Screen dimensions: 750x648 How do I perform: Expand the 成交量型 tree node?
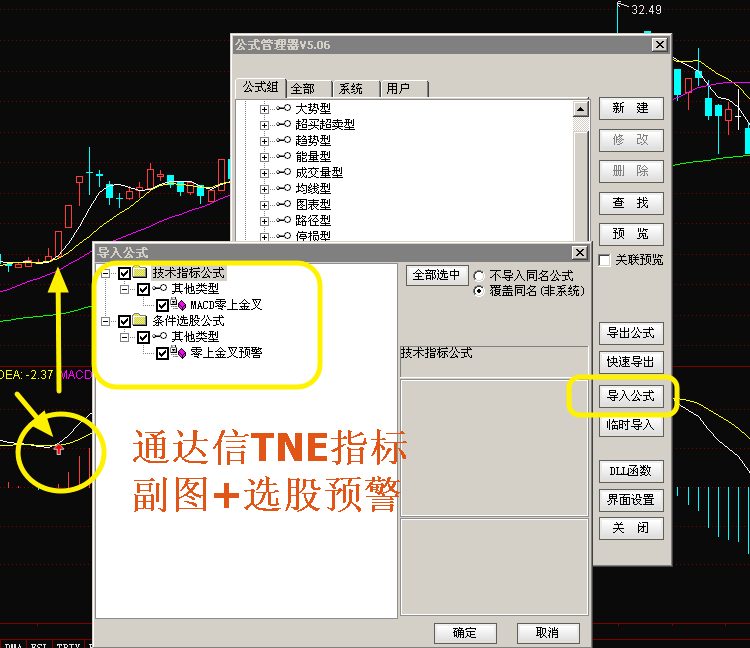click(x=264, y=173)
